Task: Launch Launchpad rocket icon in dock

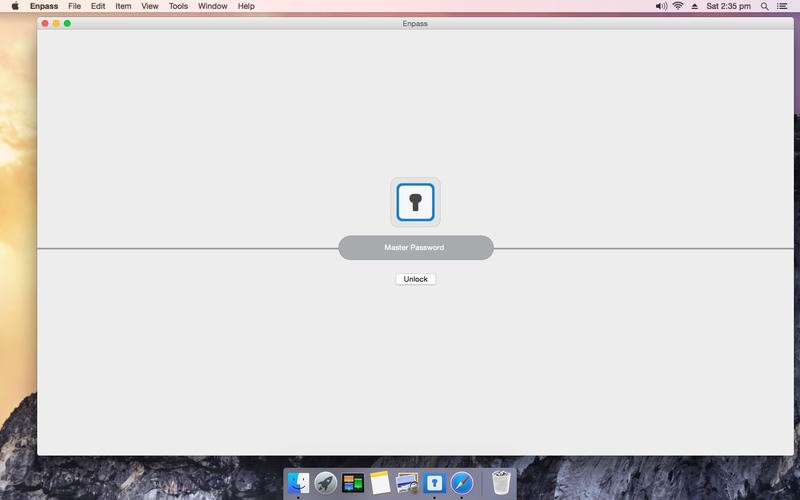Action: click(325, 483)
